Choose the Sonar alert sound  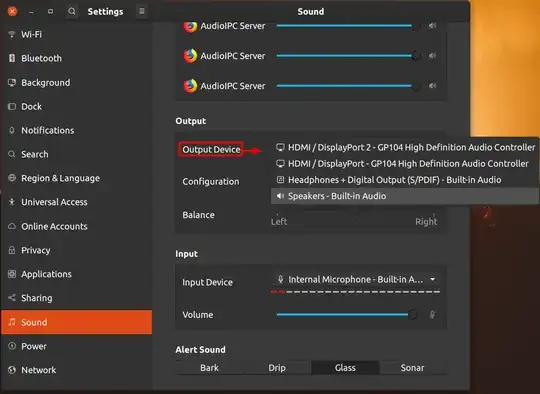tap(413, 368)
